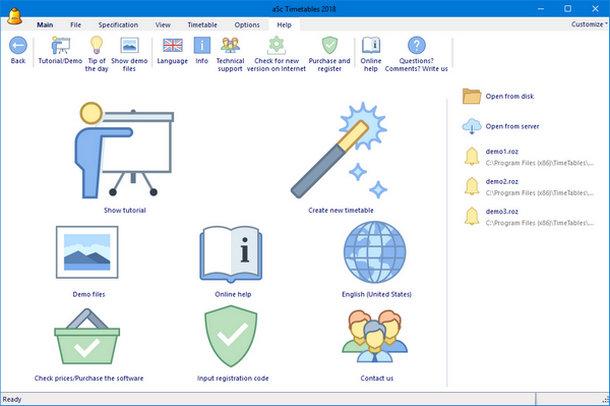The height and width of the screenshot is (406, 610).
Task: Show the Tip of the day
Action: (x=96, y=54)
